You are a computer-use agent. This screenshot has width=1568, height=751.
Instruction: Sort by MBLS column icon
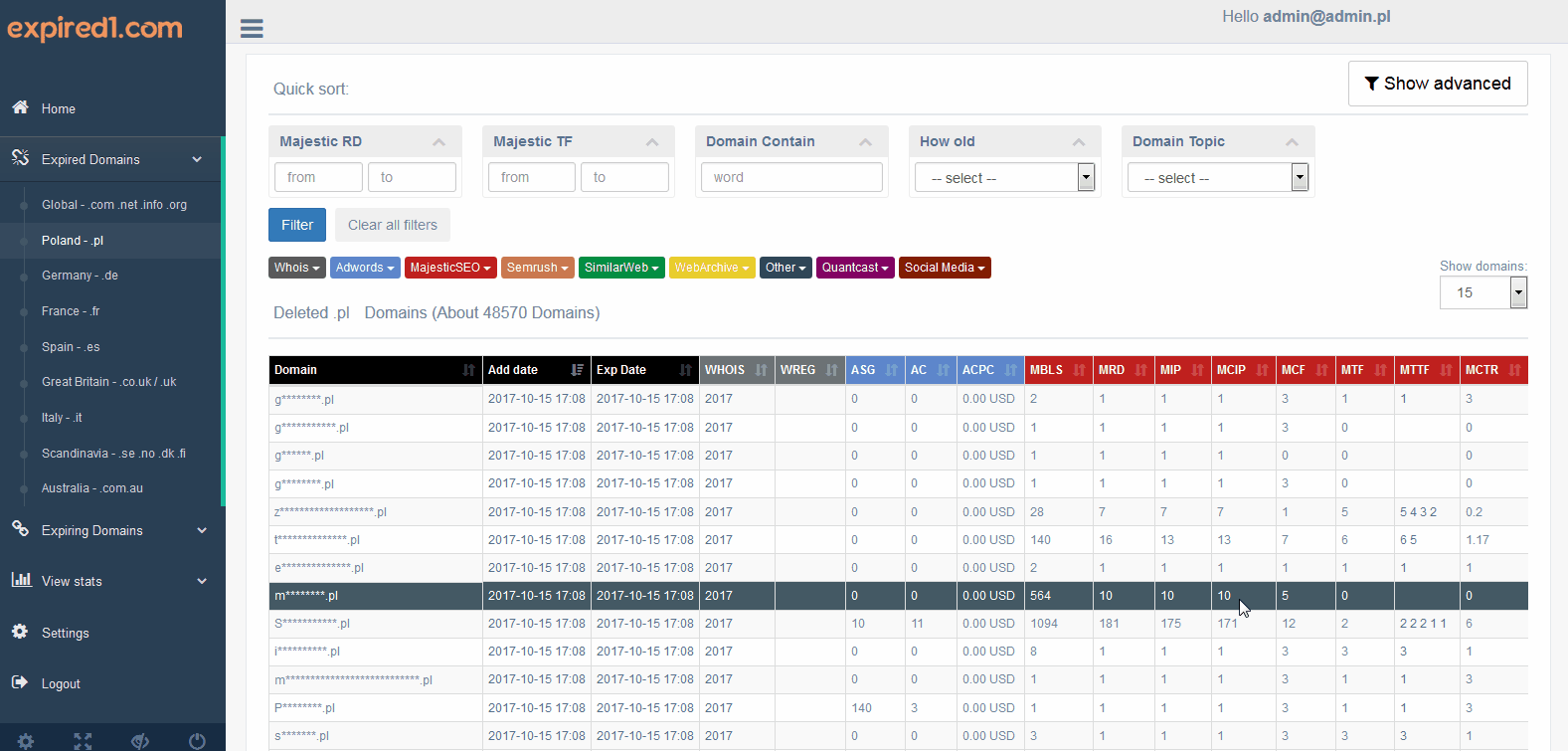click(1080, 370)
